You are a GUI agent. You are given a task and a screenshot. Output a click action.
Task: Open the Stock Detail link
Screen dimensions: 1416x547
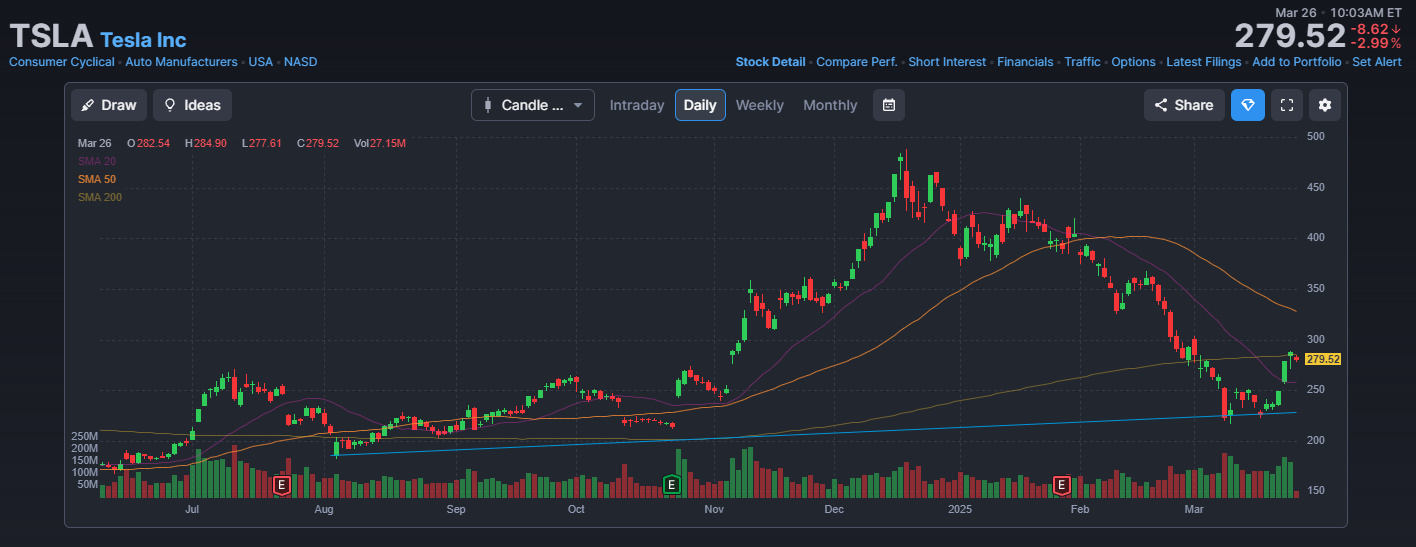770,62
